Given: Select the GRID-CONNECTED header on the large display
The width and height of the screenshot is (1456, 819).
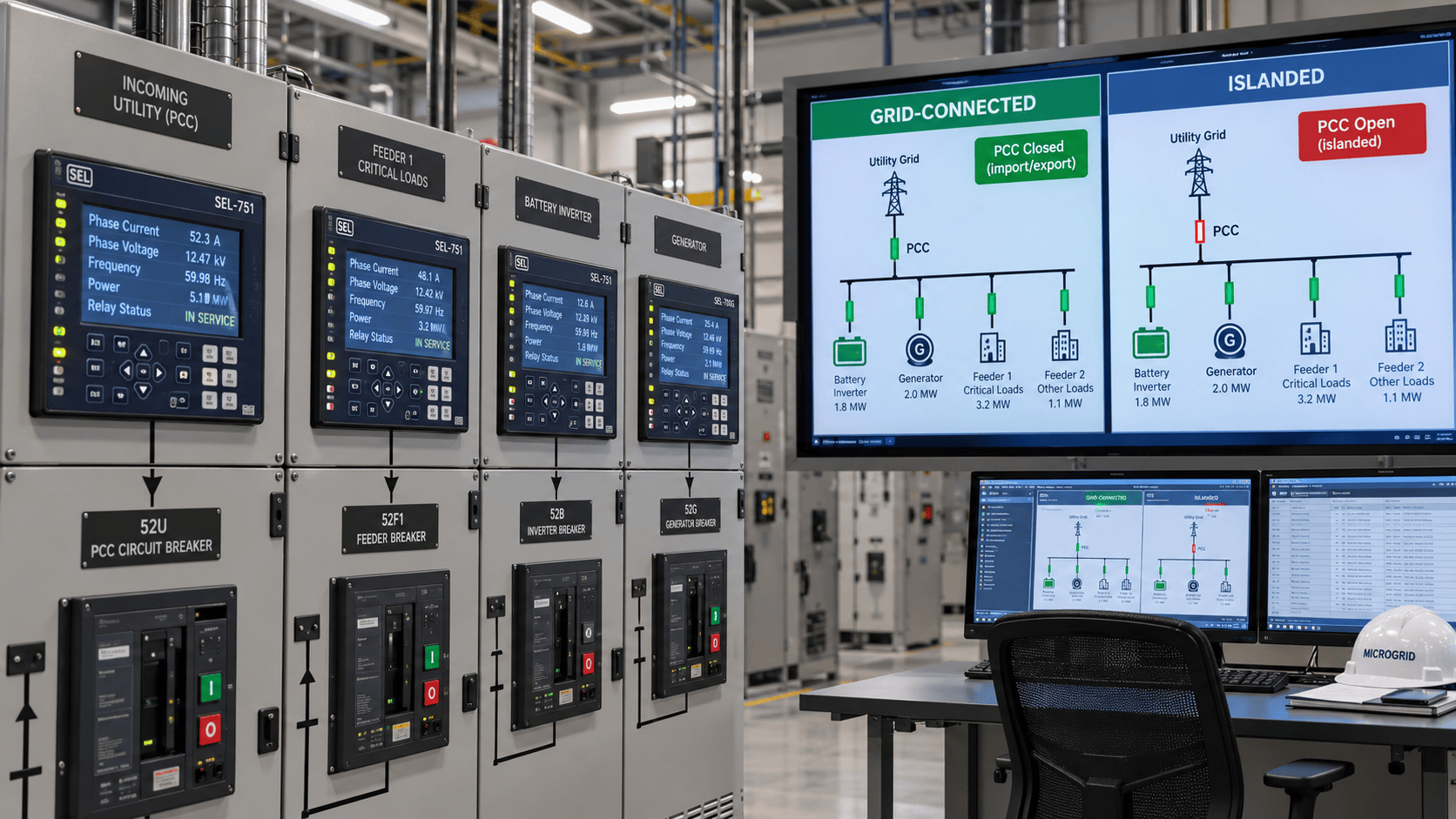Looking at the screenshot, I should (955, 109).
